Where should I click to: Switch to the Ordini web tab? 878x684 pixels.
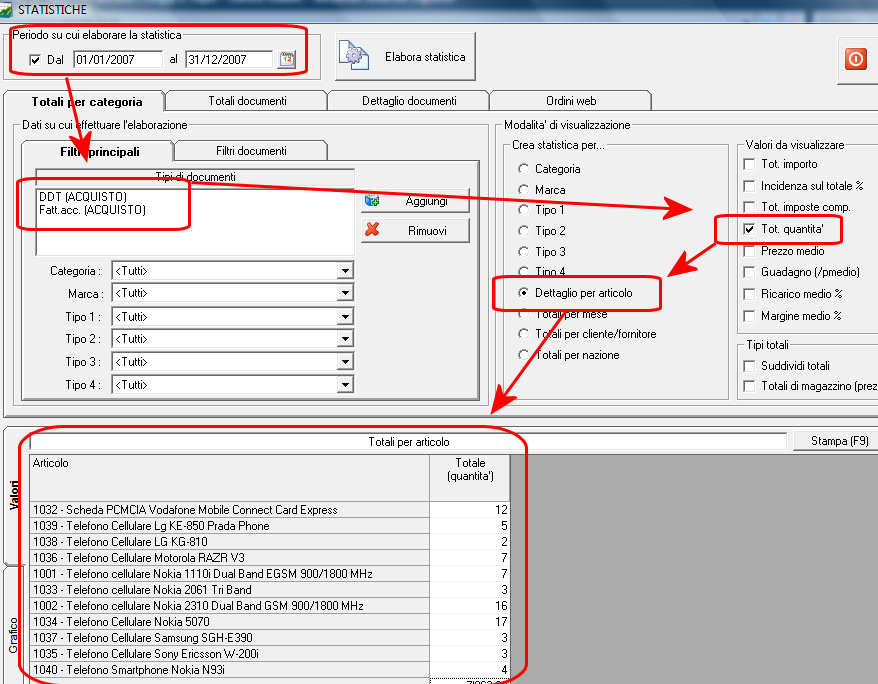pos(571,101)
